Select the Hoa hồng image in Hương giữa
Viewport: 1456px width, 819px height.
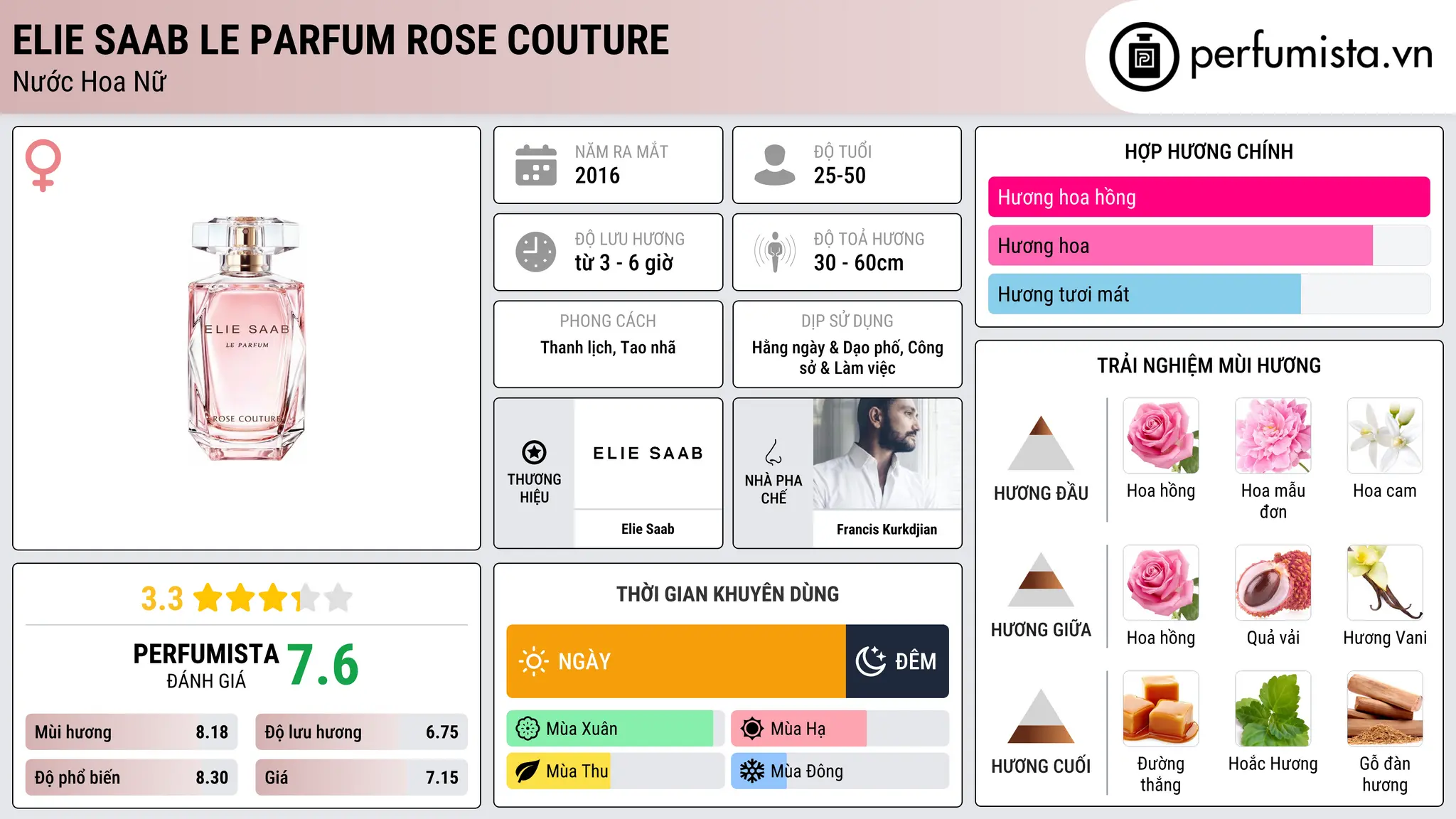1161,583
